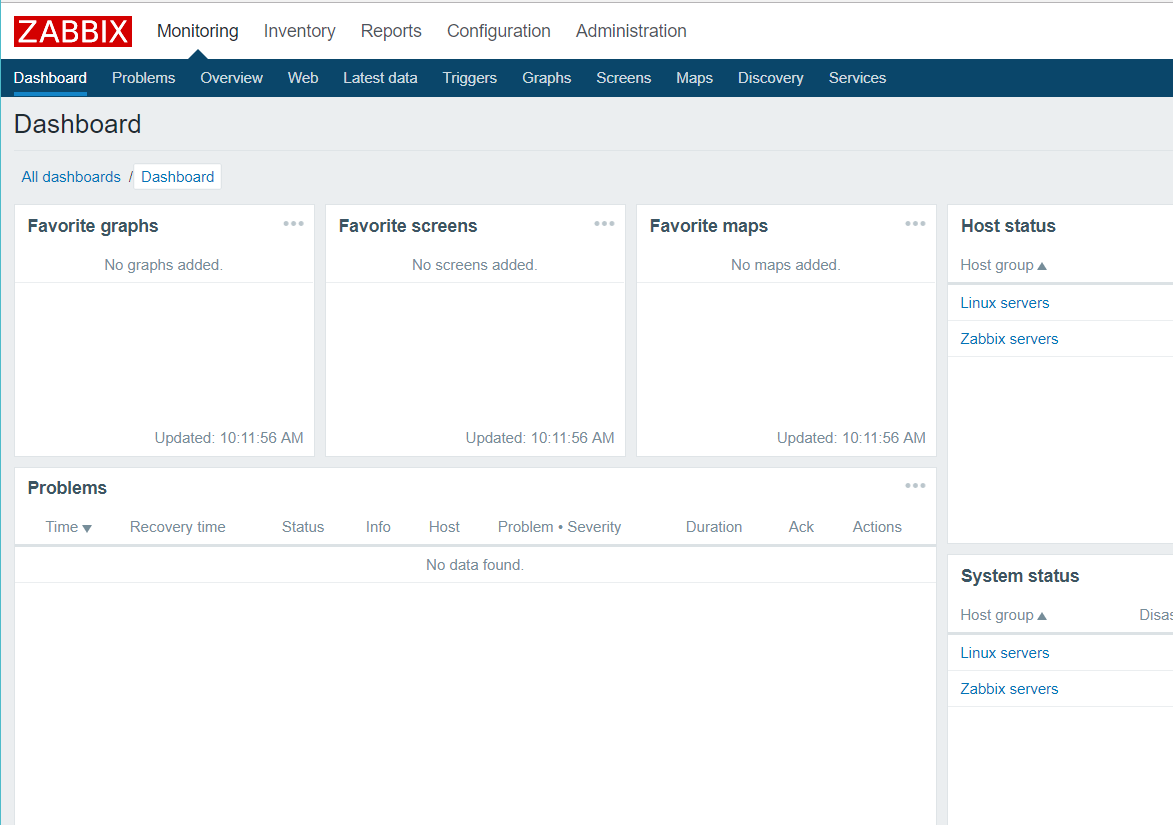Click the Problem • Severity column header
Image resolution: width=1173 pixels, height=825 pixels.
(560, 527)
